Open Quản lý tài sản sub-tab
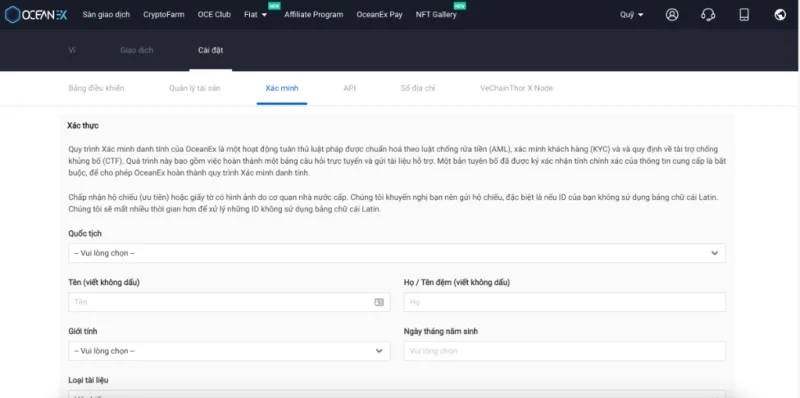Viewport: 800px width, 398px height. click(194, 88)
